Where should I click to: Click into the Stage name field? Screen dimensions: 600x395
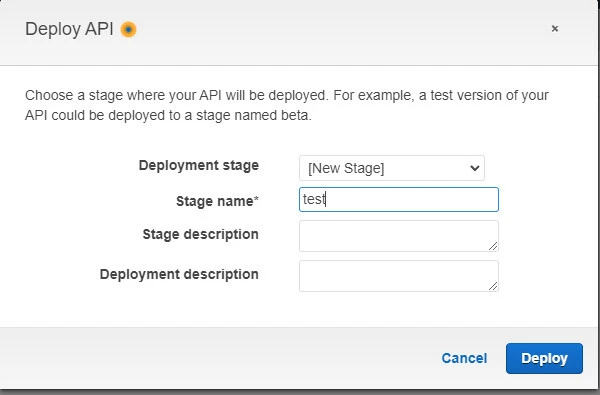[399, 199]
